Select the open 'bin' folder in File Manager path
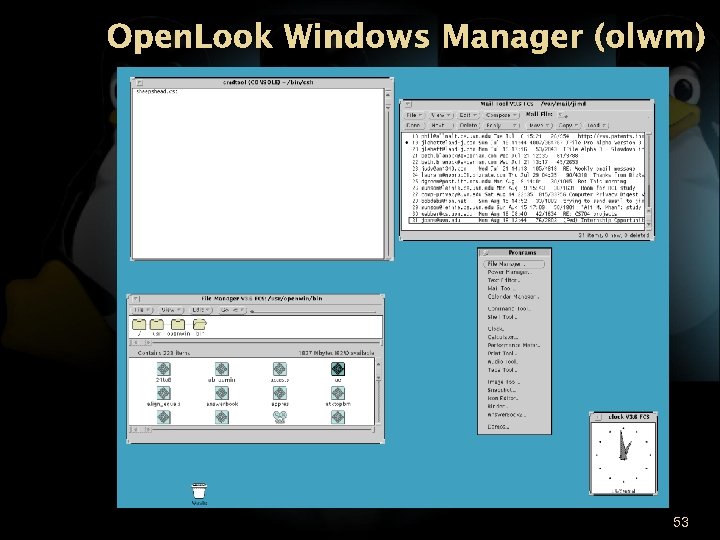 (x=200, y=325)
